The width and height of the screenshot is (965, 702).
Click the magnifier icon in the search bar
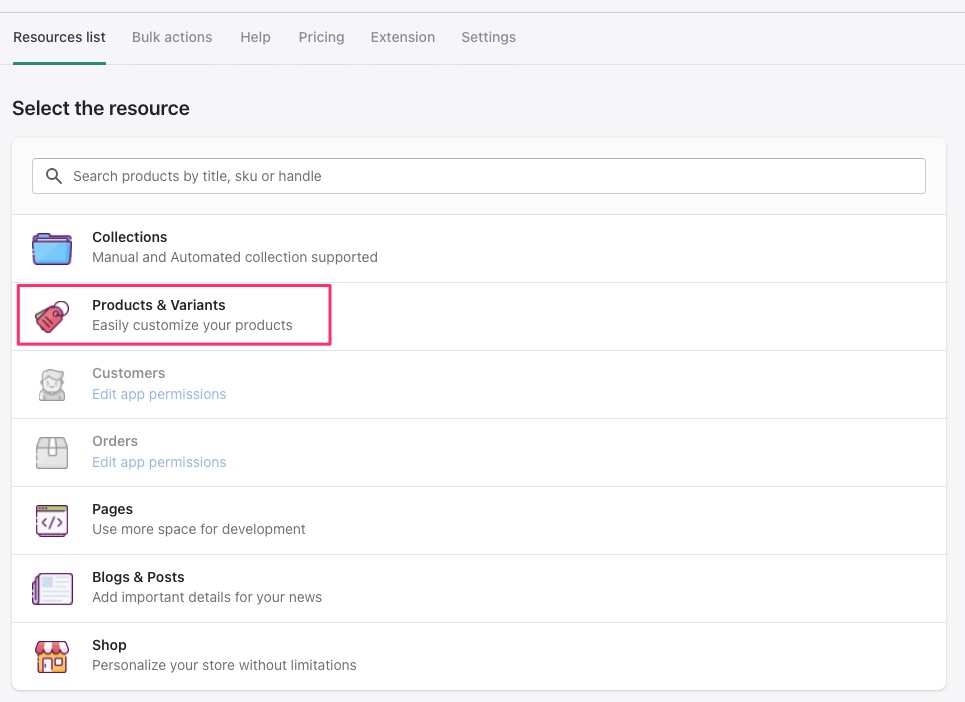tap(54, 176)
